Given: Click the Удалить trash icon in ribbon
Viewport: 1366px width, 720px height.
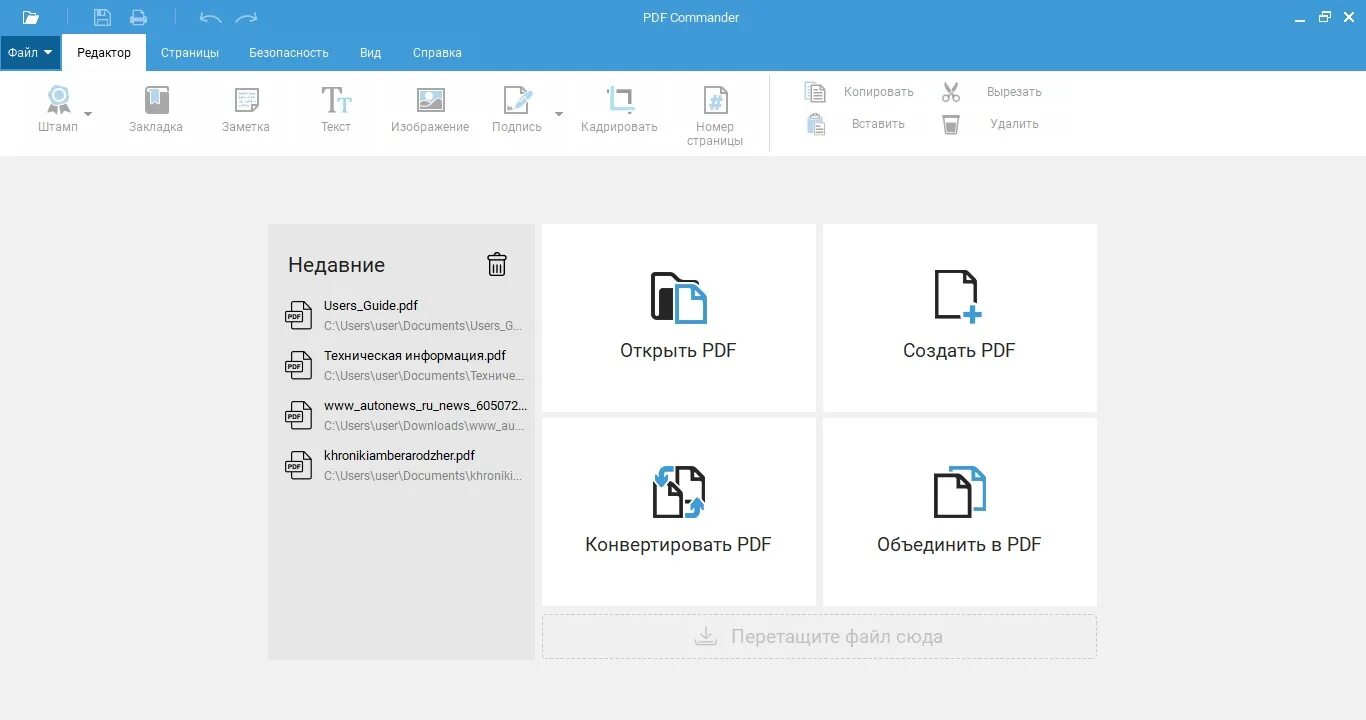Looking at the screenshot, I should [x=951, y=124].
